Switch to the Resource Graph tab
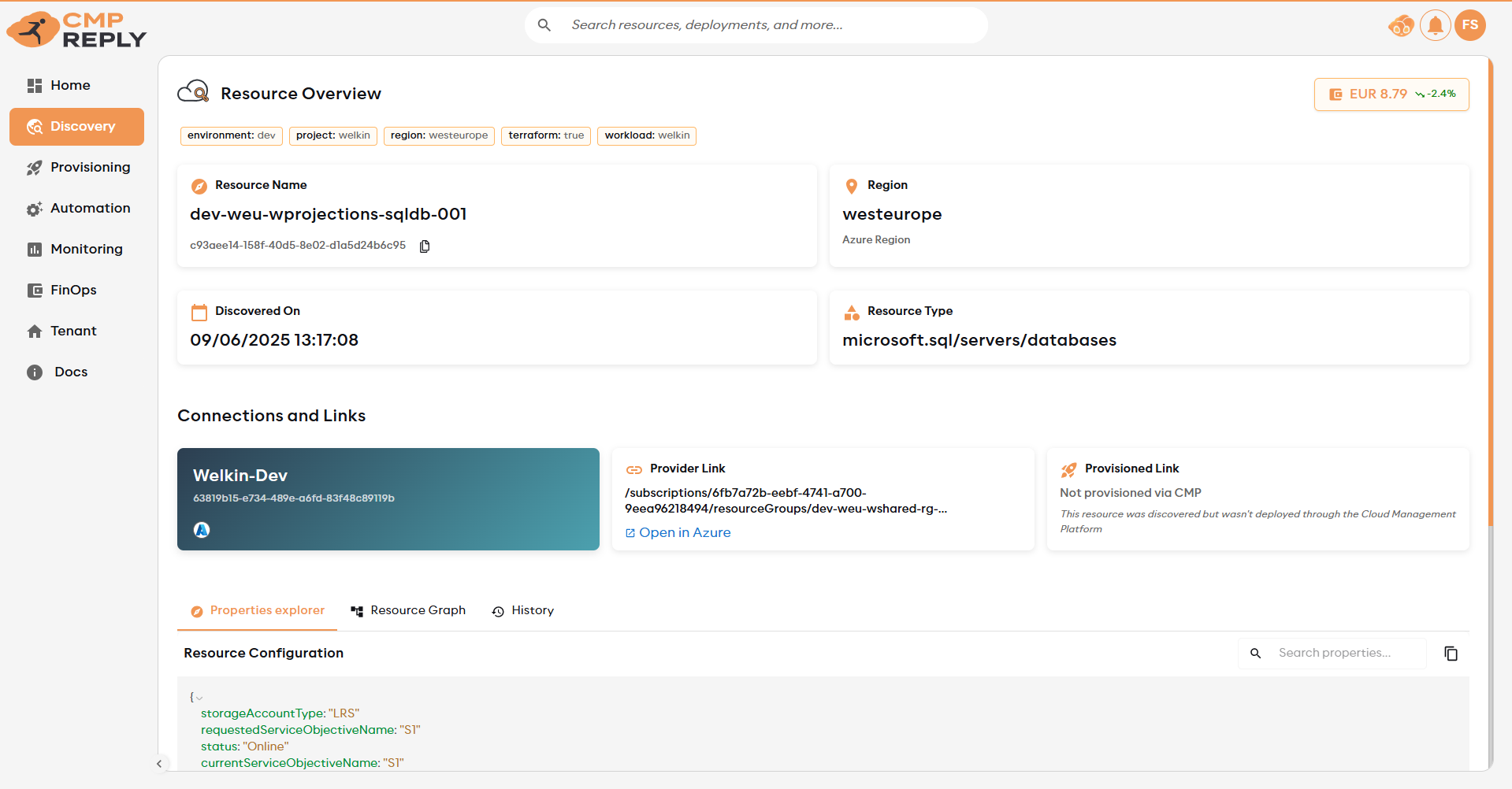 pyautogui.click(x=408, y=610)
